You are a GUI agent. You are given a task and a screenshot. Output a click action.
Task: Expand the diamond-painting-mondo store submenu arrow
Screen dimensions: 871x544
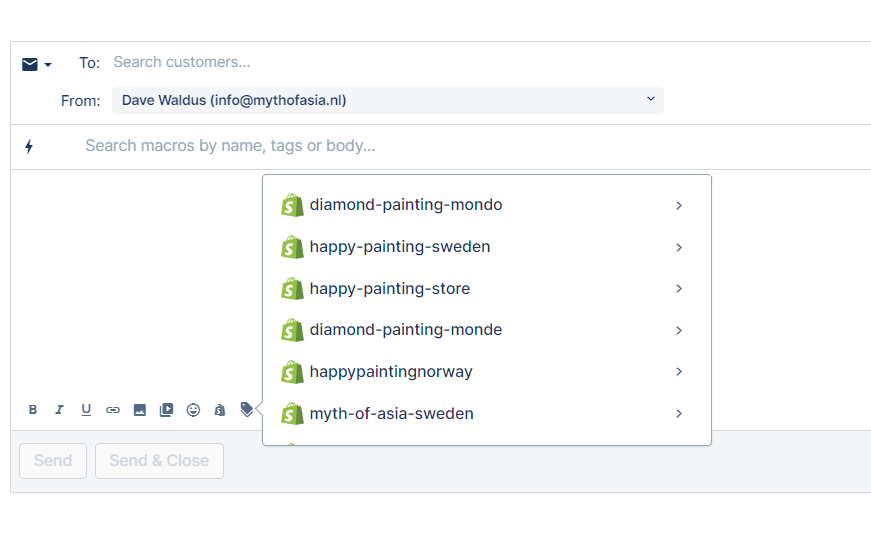(679, 205)
